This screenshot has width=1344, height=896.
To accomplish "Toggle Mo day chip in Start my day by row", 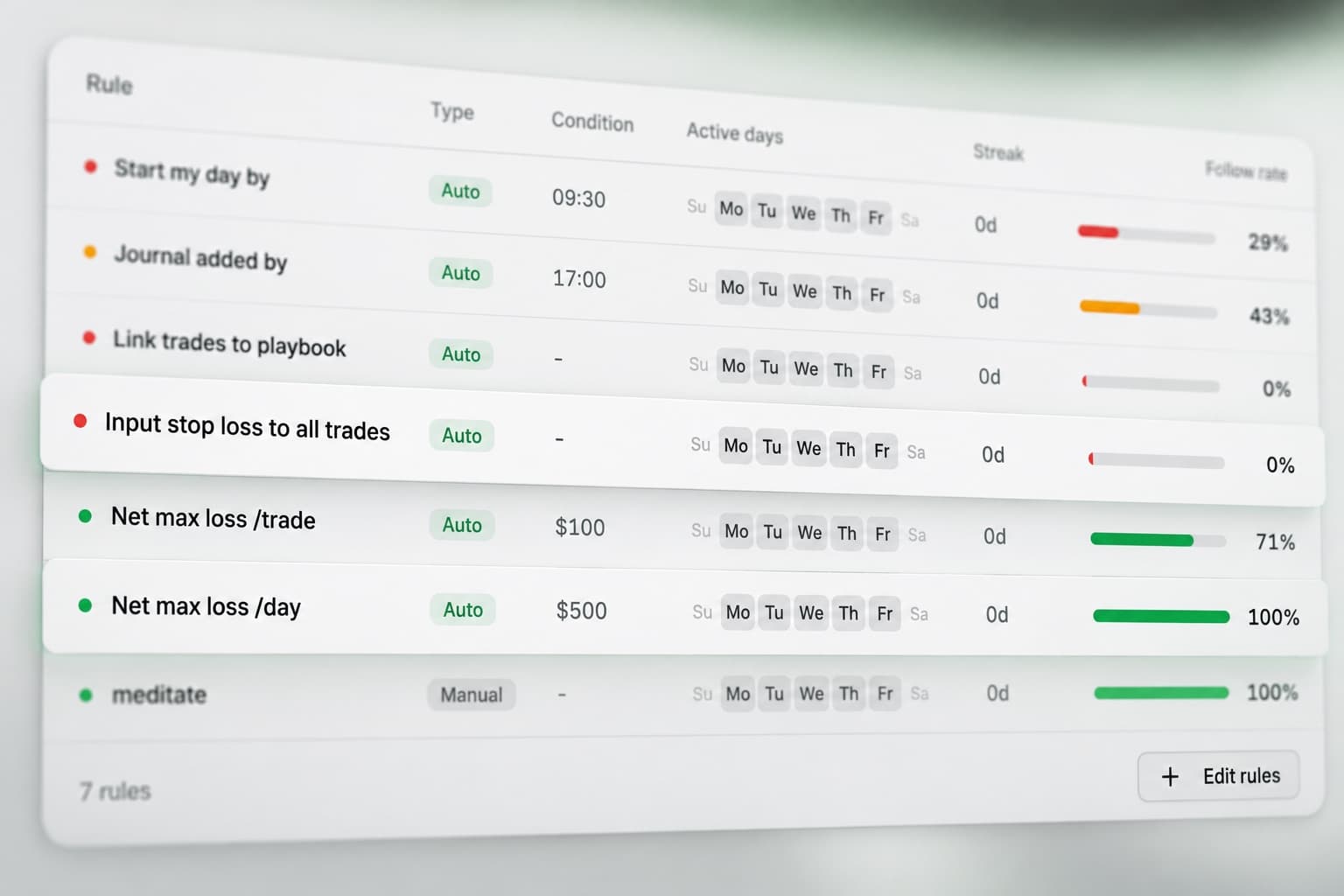I will pyautogui.click(x=731, y=209).
